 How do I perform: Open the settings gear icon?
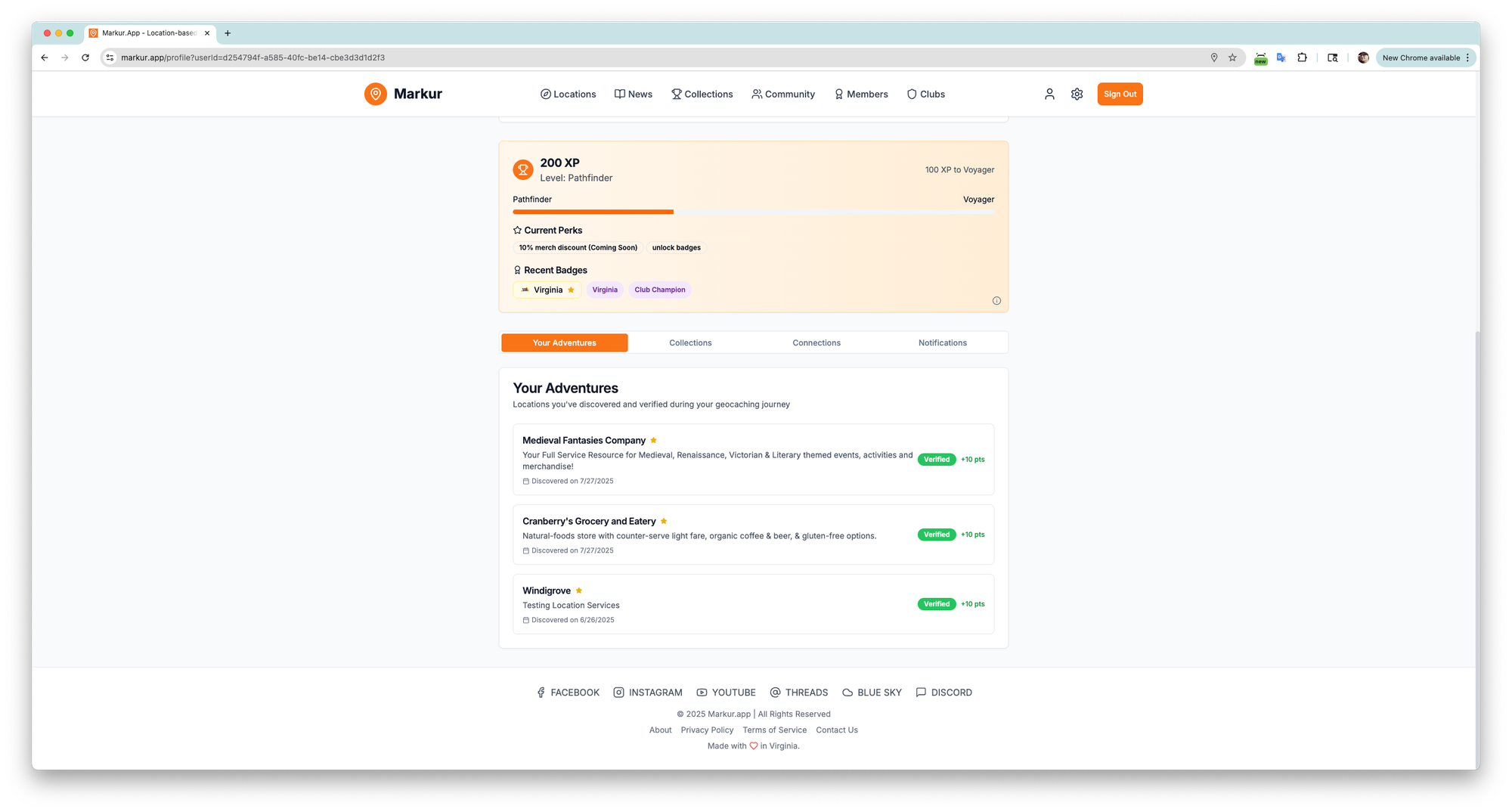[1077, 94]
